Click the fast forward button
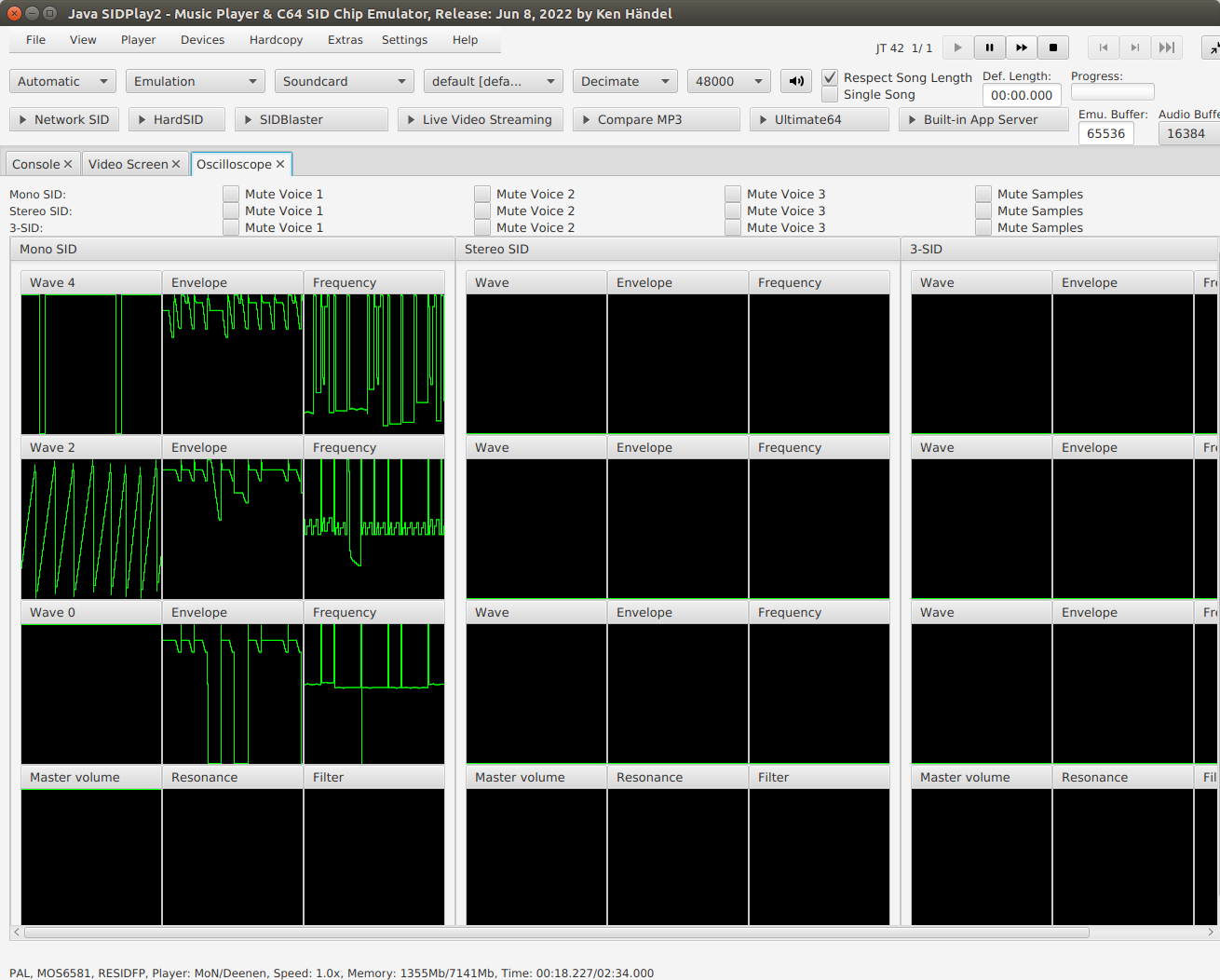The height and width of the screenshot is (980, 1220). click(1022, 48)
